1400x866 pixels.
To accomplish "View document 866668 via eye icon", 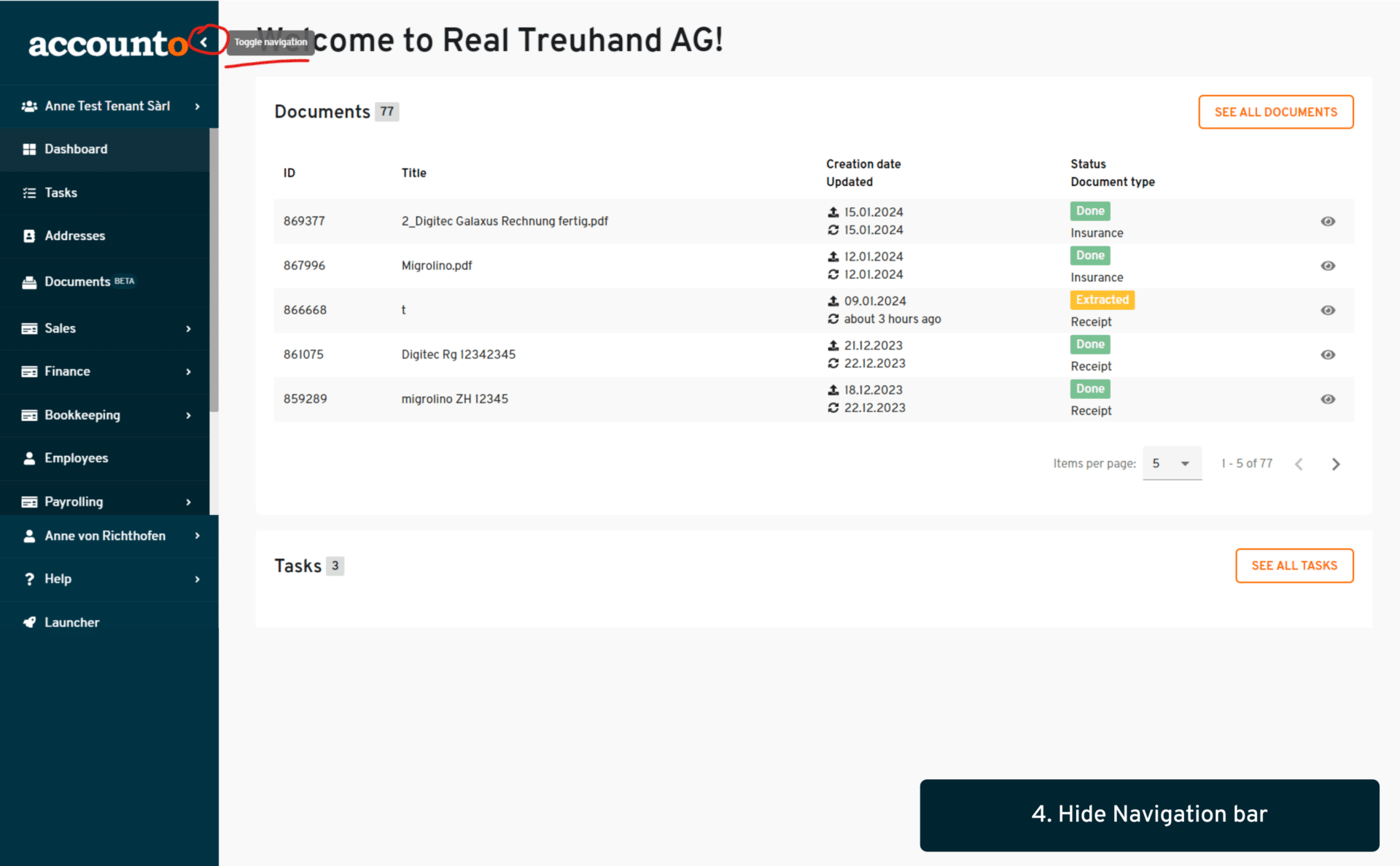I will (1328, 311).
